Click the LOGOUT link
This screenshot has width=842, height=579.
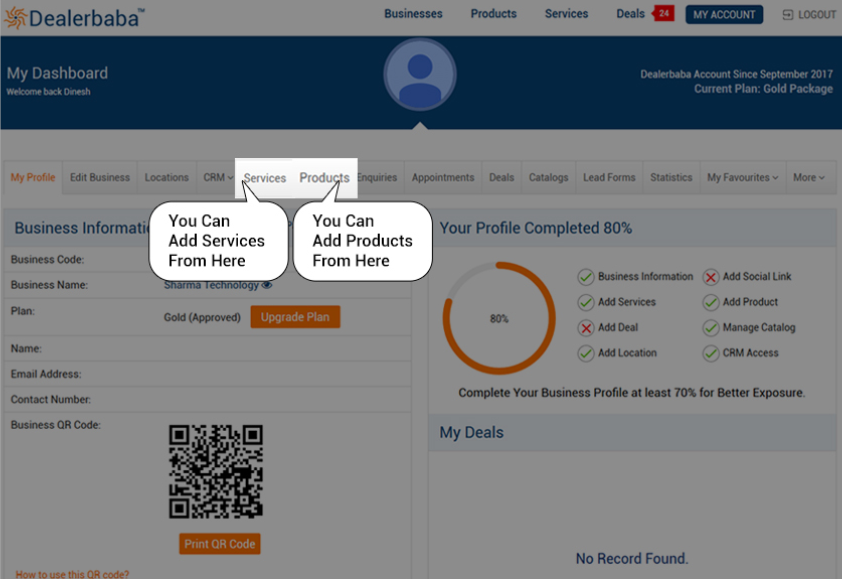(x=809, y=15)
